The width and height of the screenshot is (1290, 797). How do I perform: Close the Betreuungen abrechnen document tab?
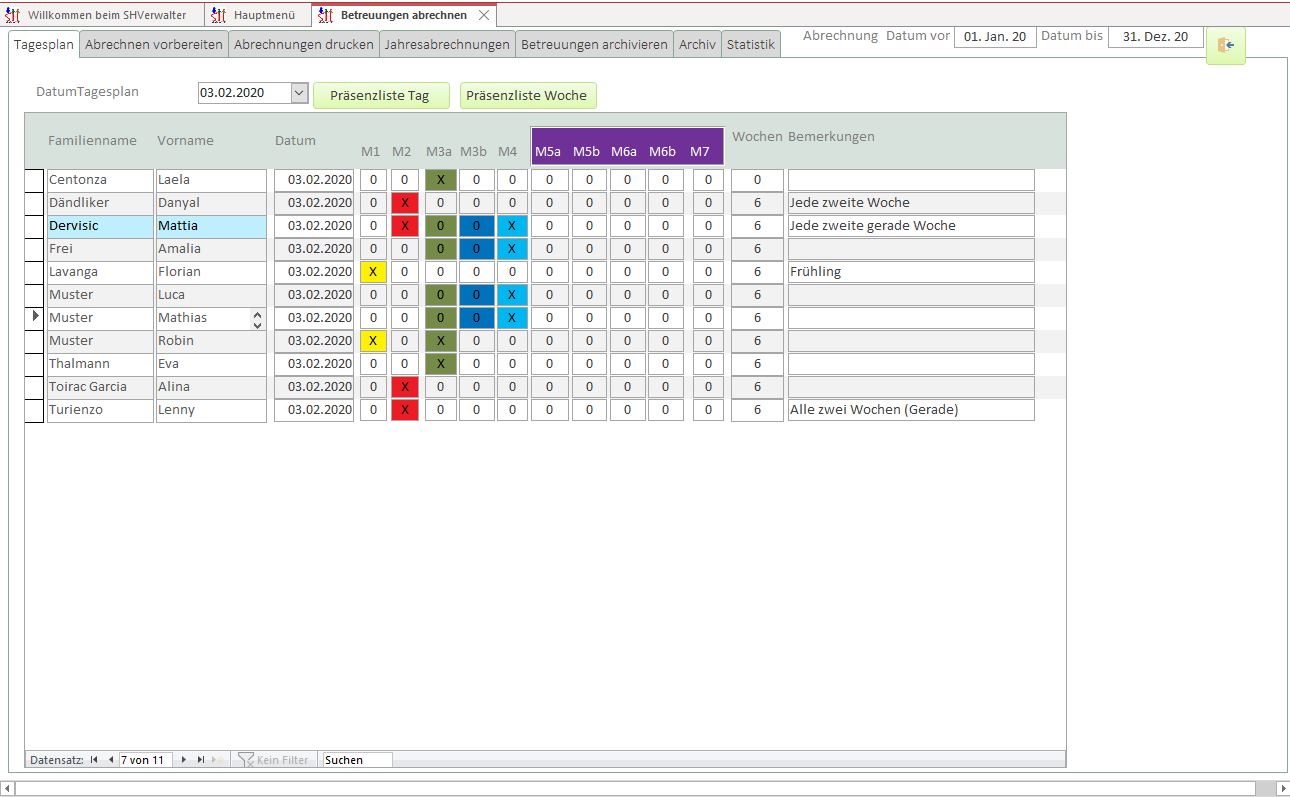click(484, 15)
